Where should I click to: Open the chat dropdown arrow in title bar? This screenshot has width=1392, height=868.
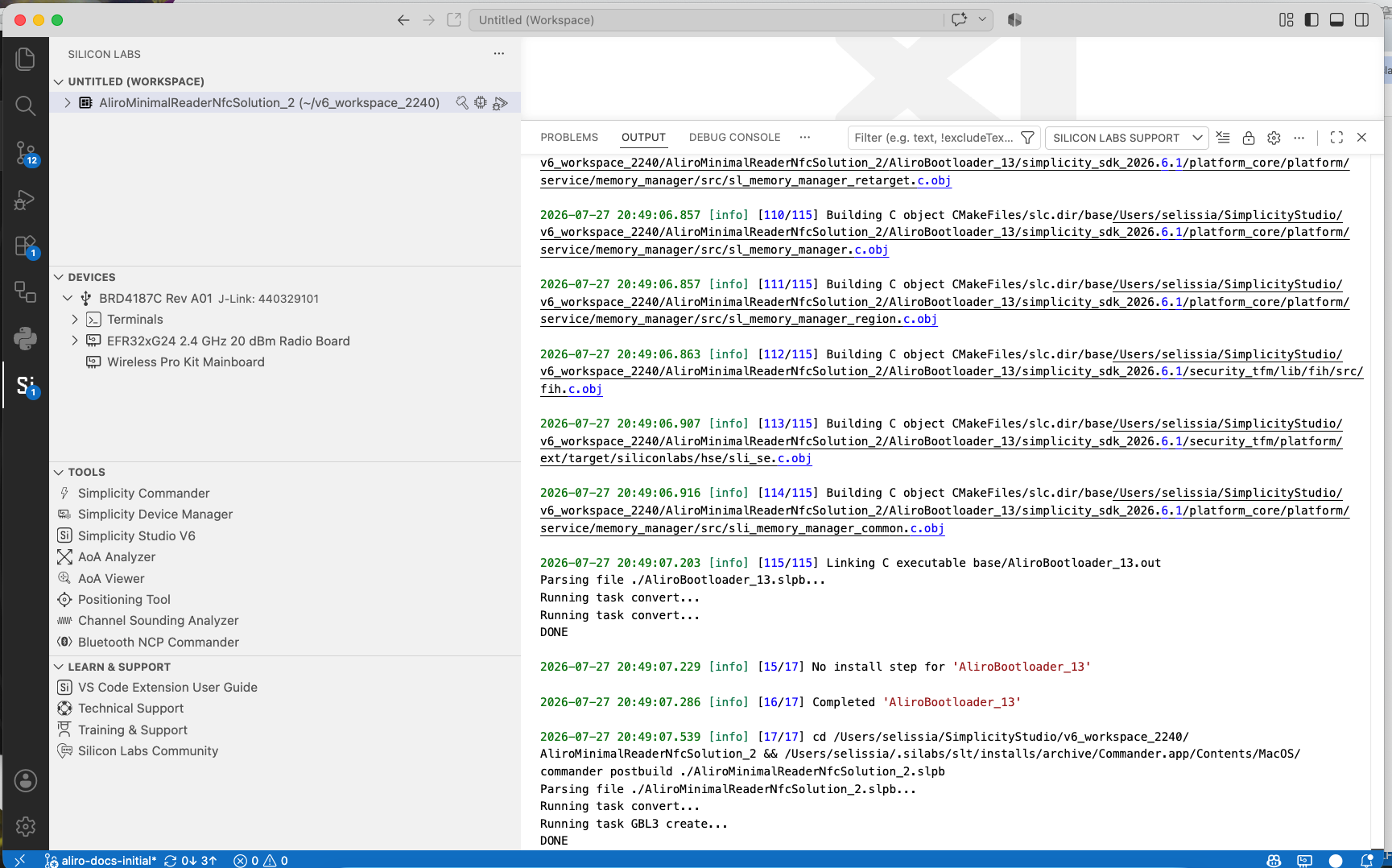pos(982,20)
